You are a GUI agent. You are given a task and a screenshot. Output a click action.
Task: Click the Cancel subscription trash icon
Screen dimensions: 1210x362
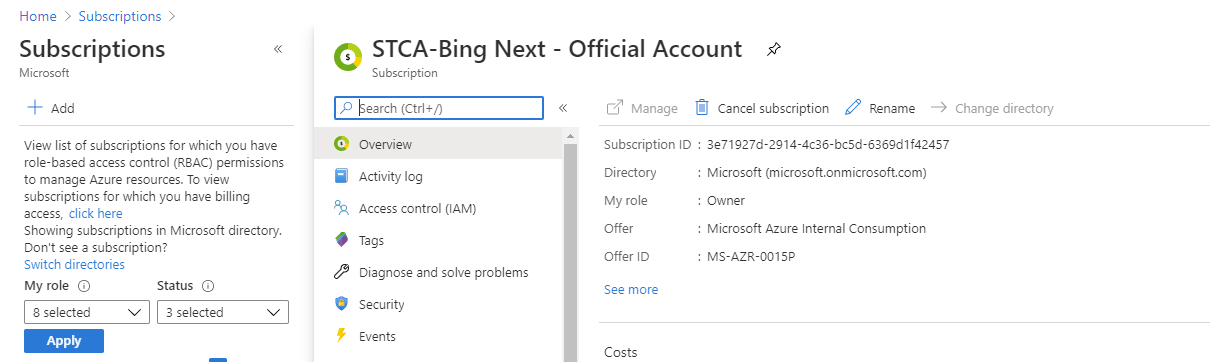[x=702, y=107]
